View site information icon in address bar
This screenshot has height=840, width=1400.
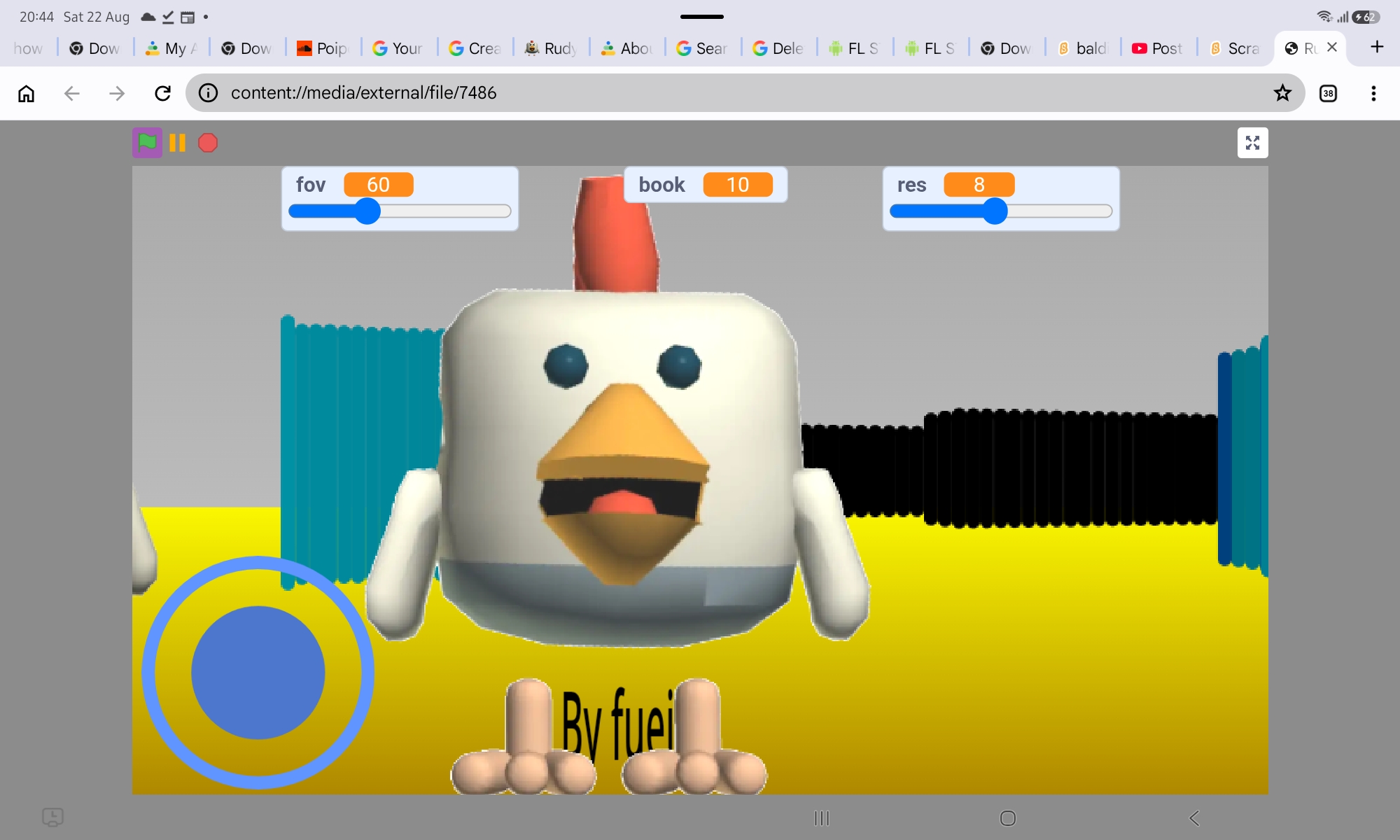(208, 93)
